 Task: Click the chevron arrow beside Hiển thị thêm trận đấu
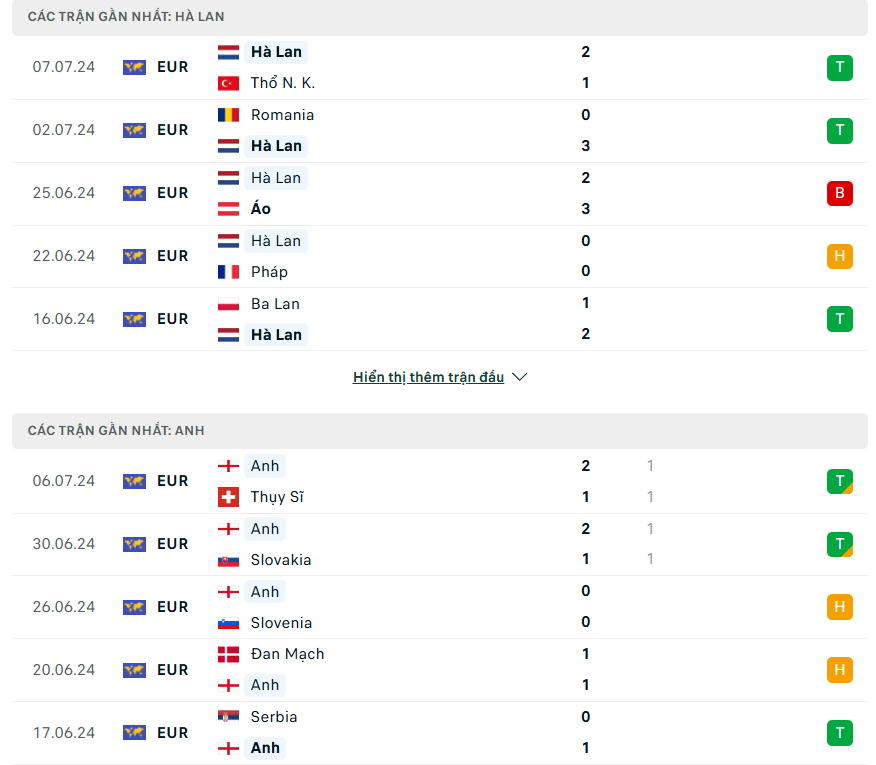point(520,377)
